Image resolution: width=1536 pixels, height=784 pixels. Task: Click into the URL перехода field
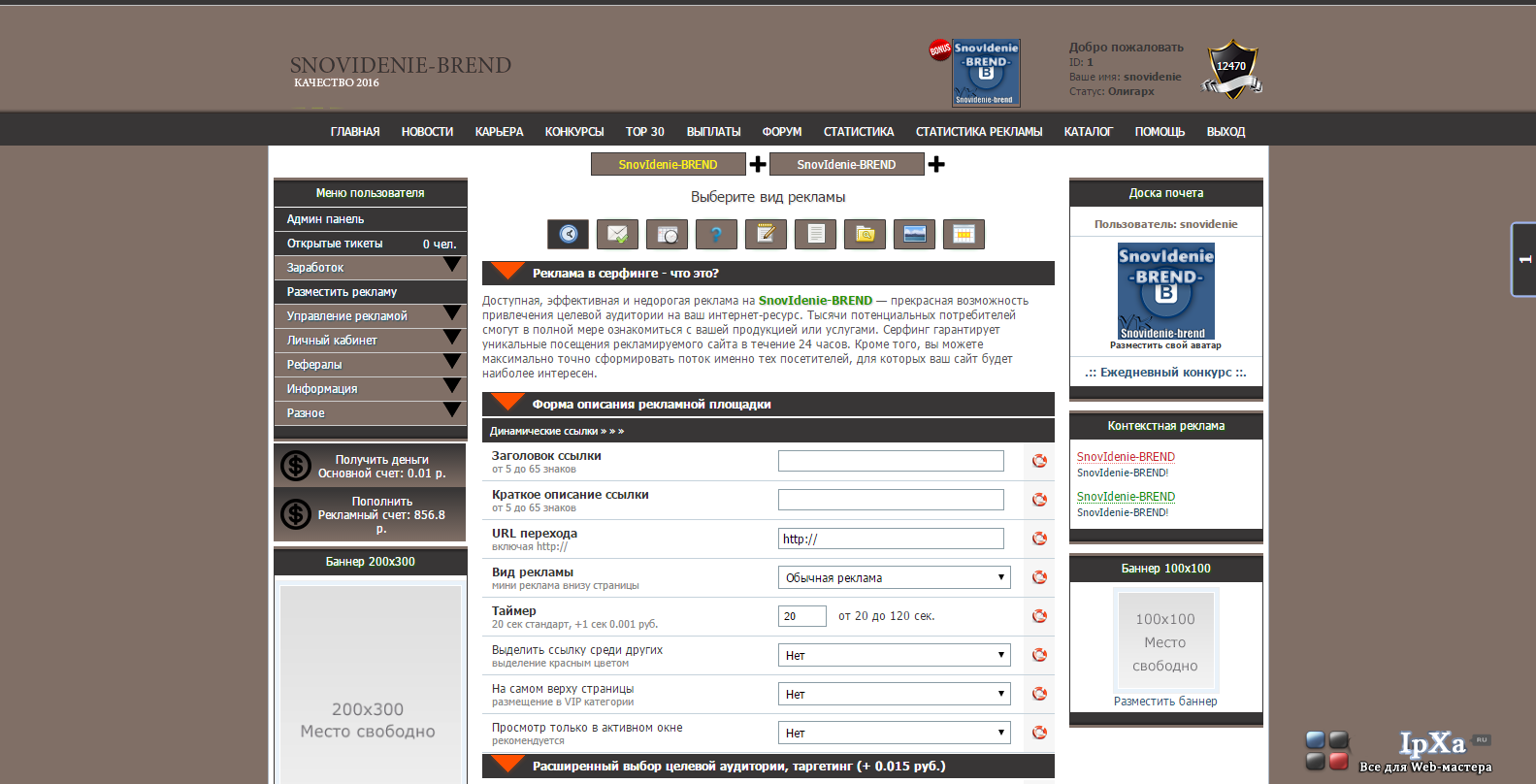coord(891,539)
